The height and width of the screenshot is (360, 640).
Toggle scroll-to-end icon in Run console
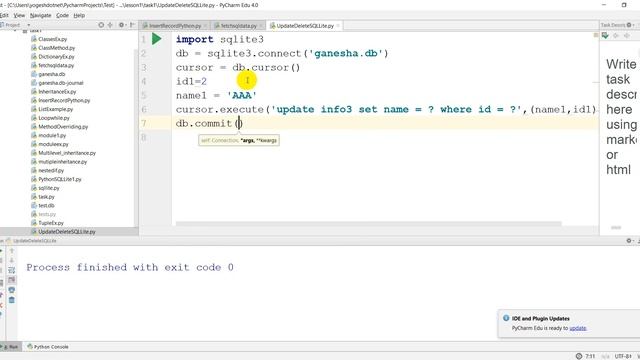click(x=12, y=280)
